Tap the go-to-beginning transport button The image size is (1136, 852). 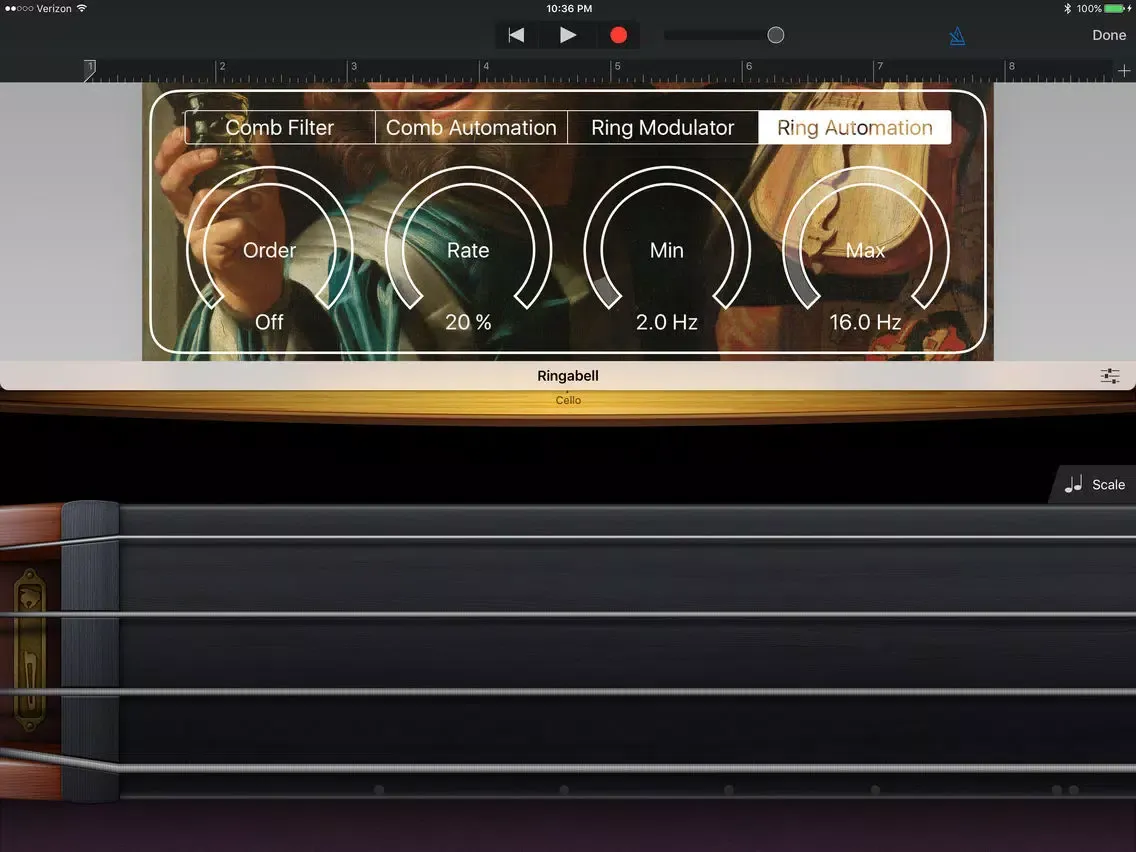(x=516, y=35)
